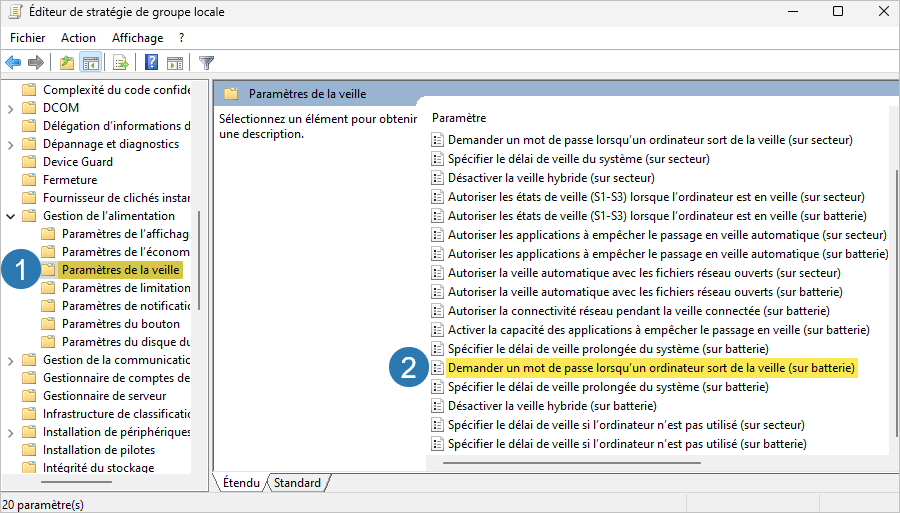Click the Back arrow toolbar icon

13,63
